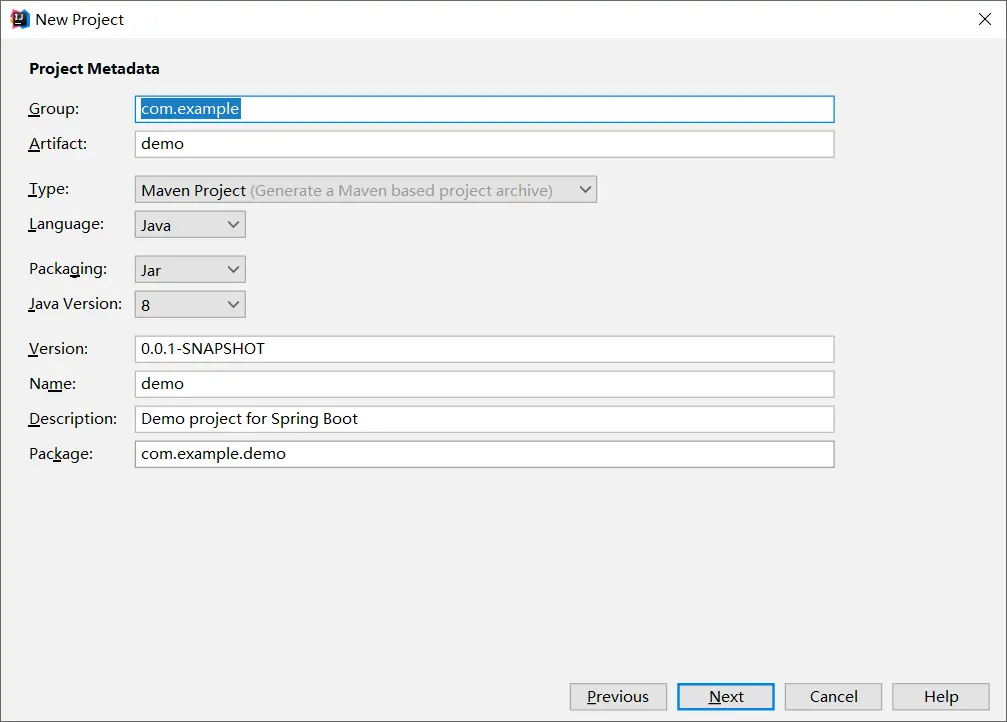Proceed with the Next button
Screen dimensions: 1007x722
pos(726,697)
